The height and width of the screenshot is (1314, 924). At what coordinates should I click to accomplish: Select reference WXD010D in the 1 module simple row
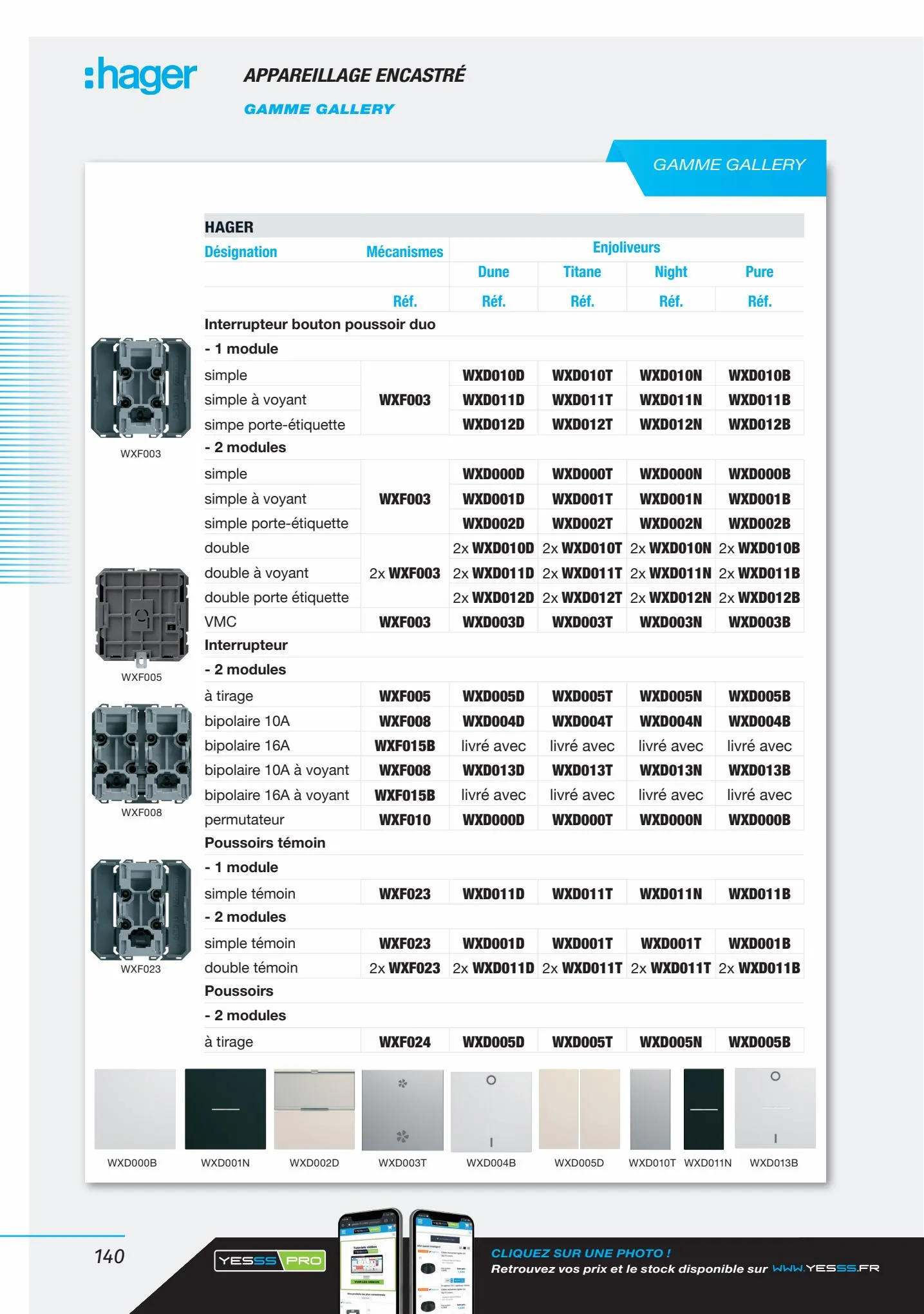pos(493,376)
